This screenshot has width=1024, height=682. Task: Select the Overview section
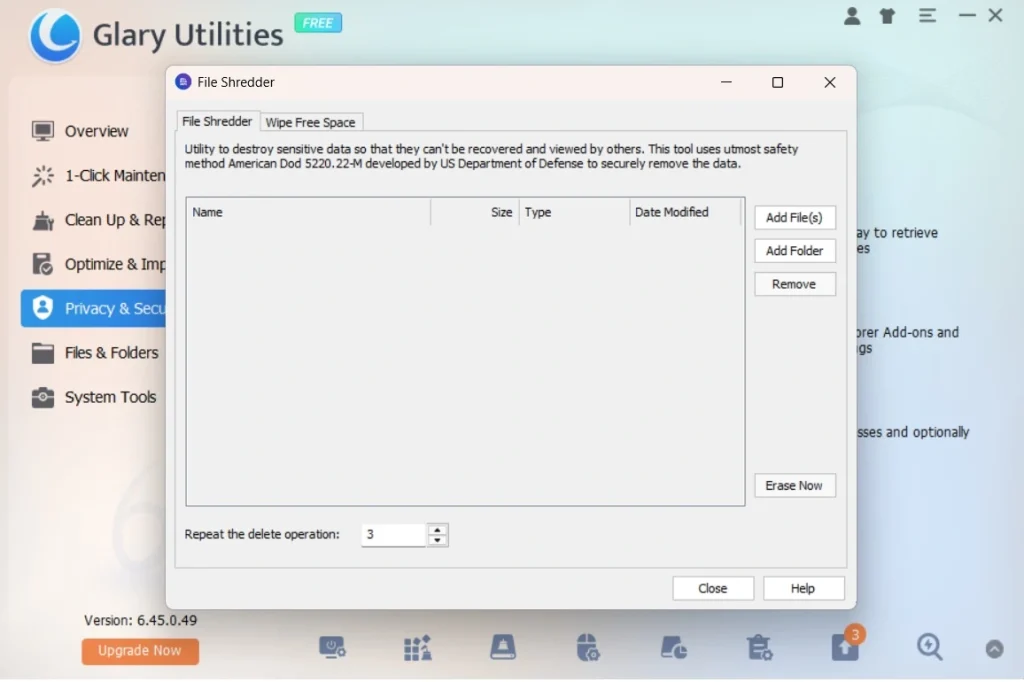97,131
